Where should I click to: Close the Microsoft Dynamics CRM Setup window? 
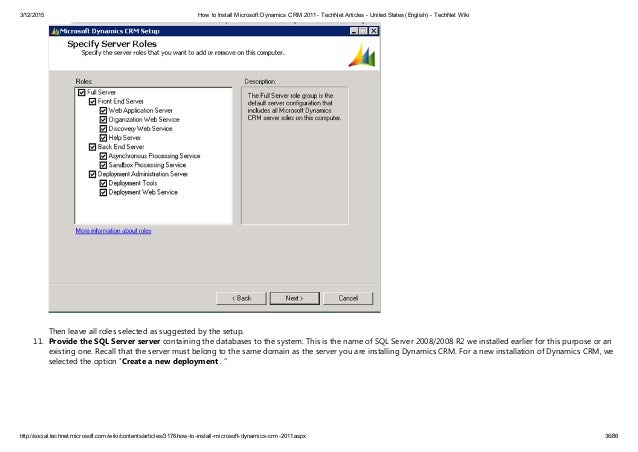374,31
